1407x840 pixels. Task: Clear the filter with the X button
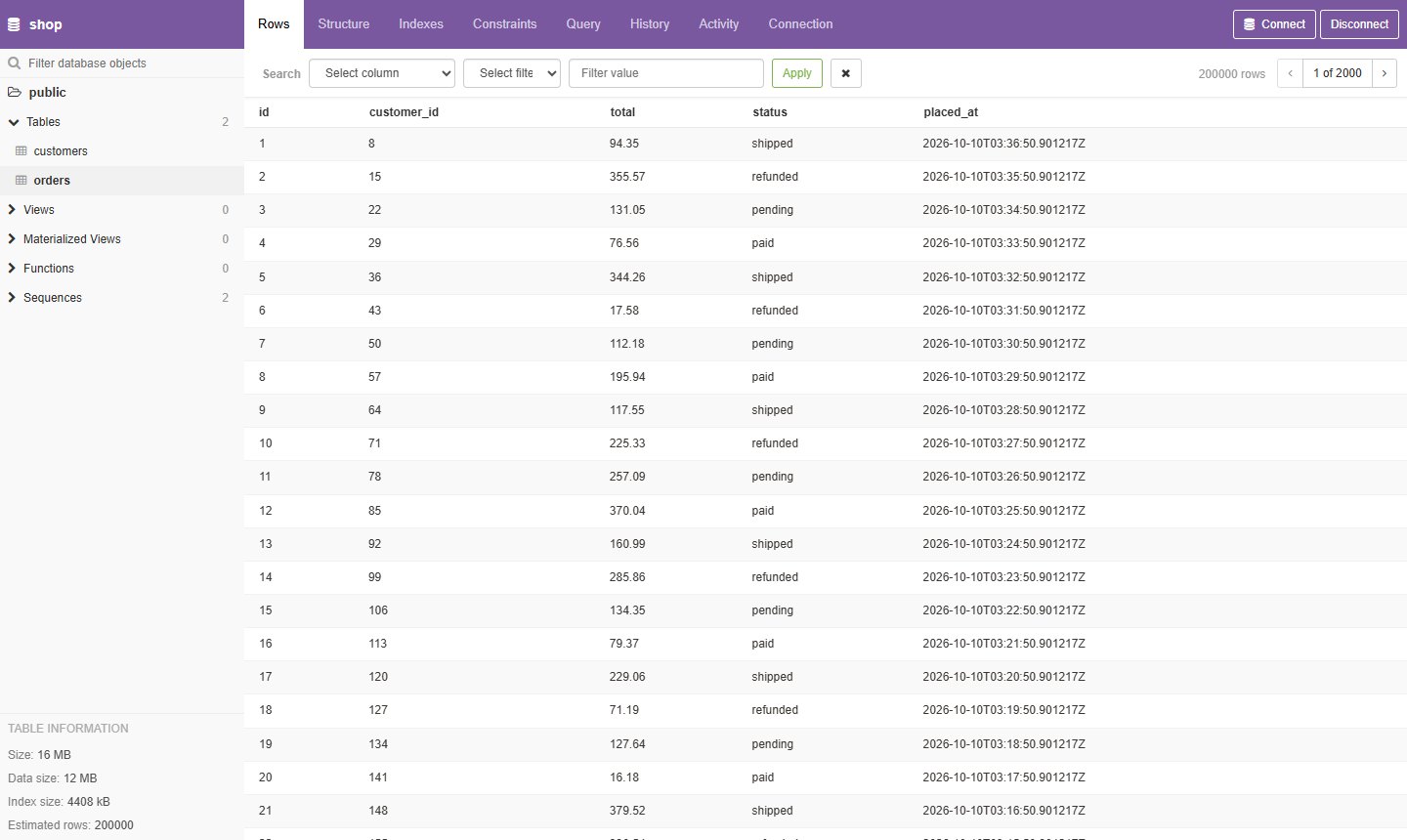(846, 73)
